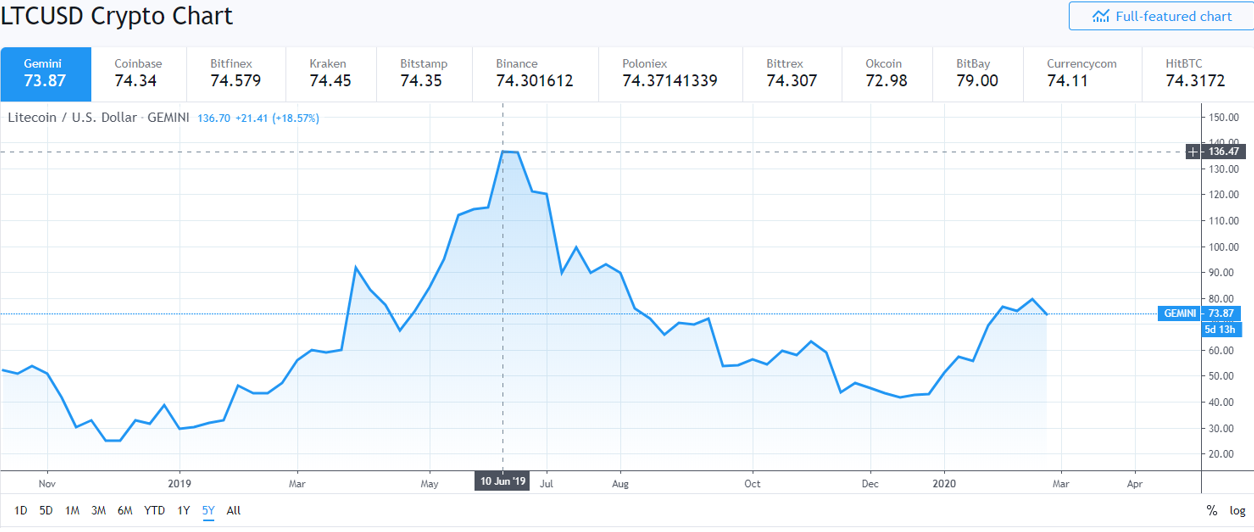Select the Bitfinex price tab
This screenshot has width=1254, height=532.
click(x=233, y=73)
